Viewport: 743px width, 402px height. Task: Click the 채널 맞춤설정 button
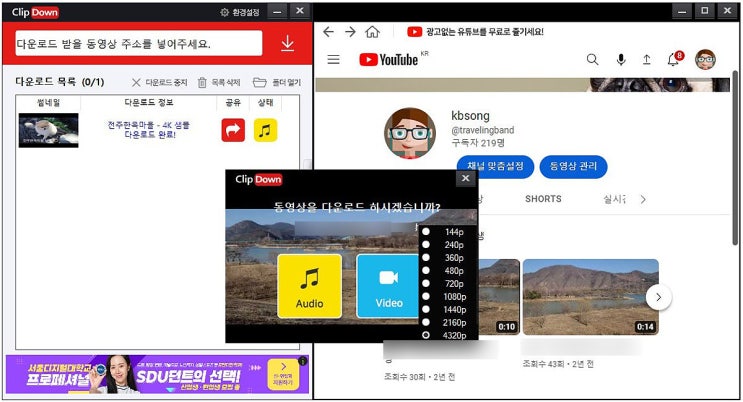pos(495,166)
